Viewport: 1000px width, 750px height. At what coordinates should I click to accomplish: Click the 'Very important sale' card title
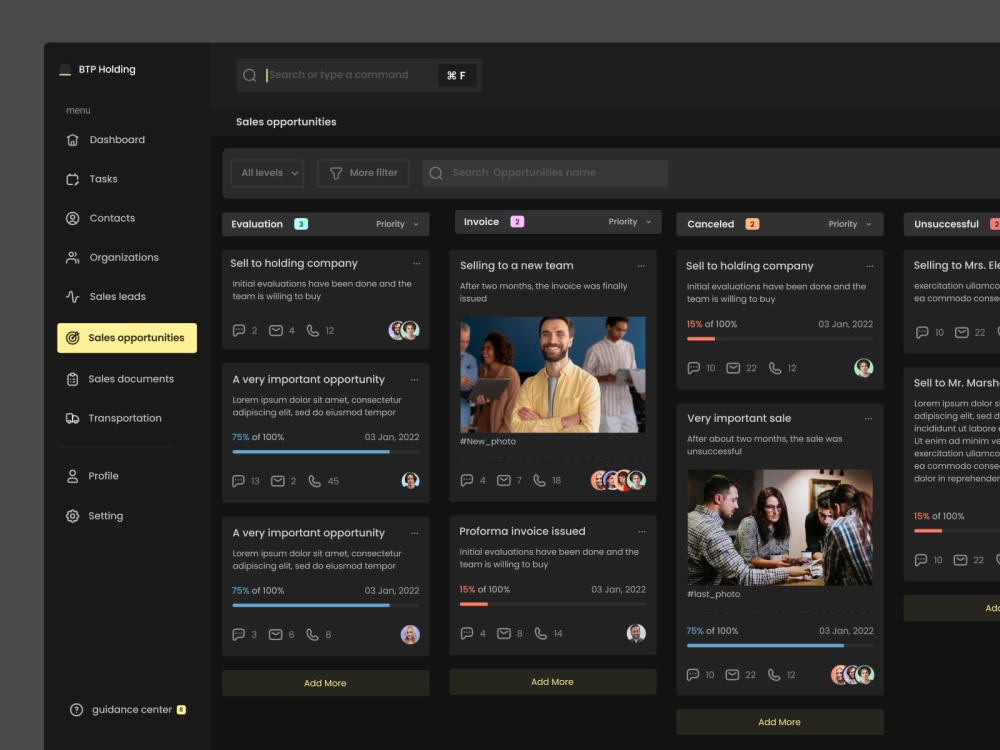[739, 418]
